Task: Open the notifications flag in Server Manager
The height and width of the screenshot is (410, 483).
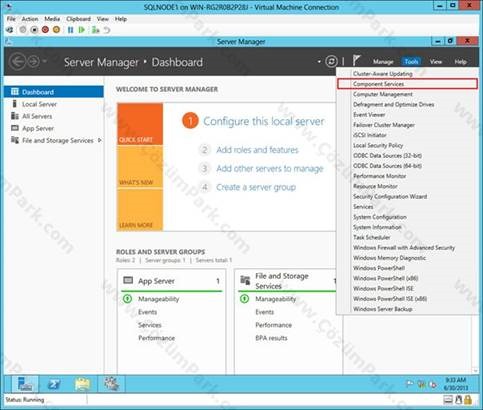Action: click(x=356, y=61)
